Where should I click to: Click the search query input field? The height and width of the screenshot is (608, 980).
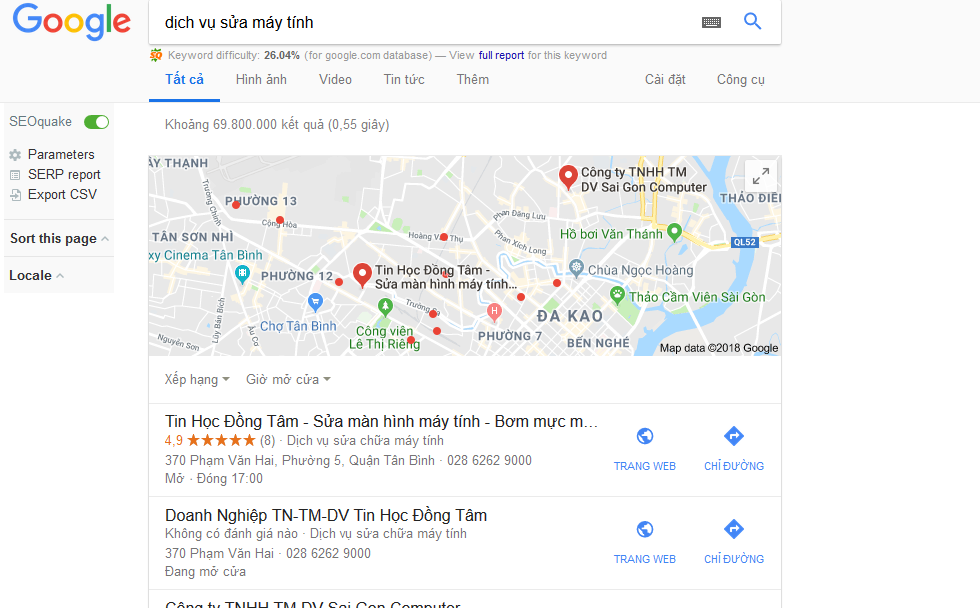point(425,22)
